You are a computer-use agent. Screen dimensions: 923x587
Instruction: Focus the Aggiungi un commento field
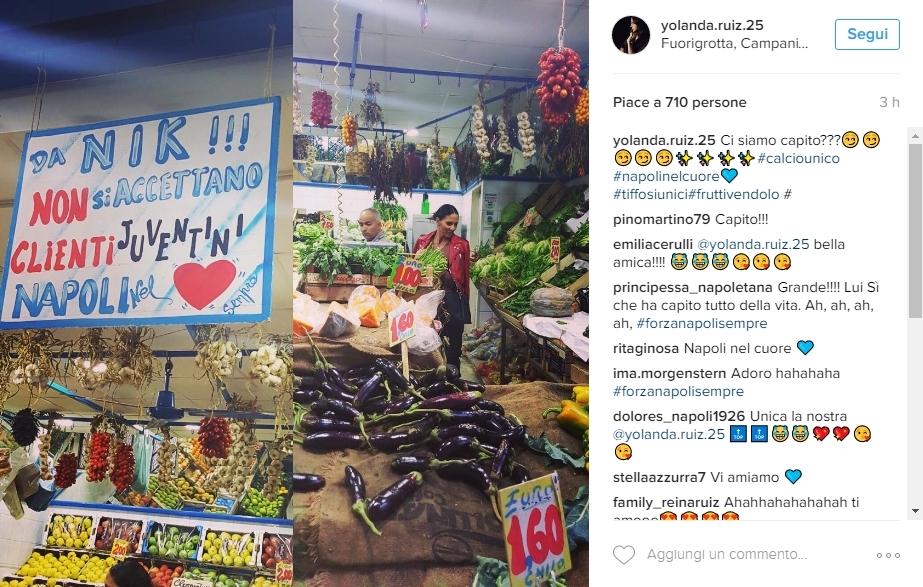pos(727,555)
